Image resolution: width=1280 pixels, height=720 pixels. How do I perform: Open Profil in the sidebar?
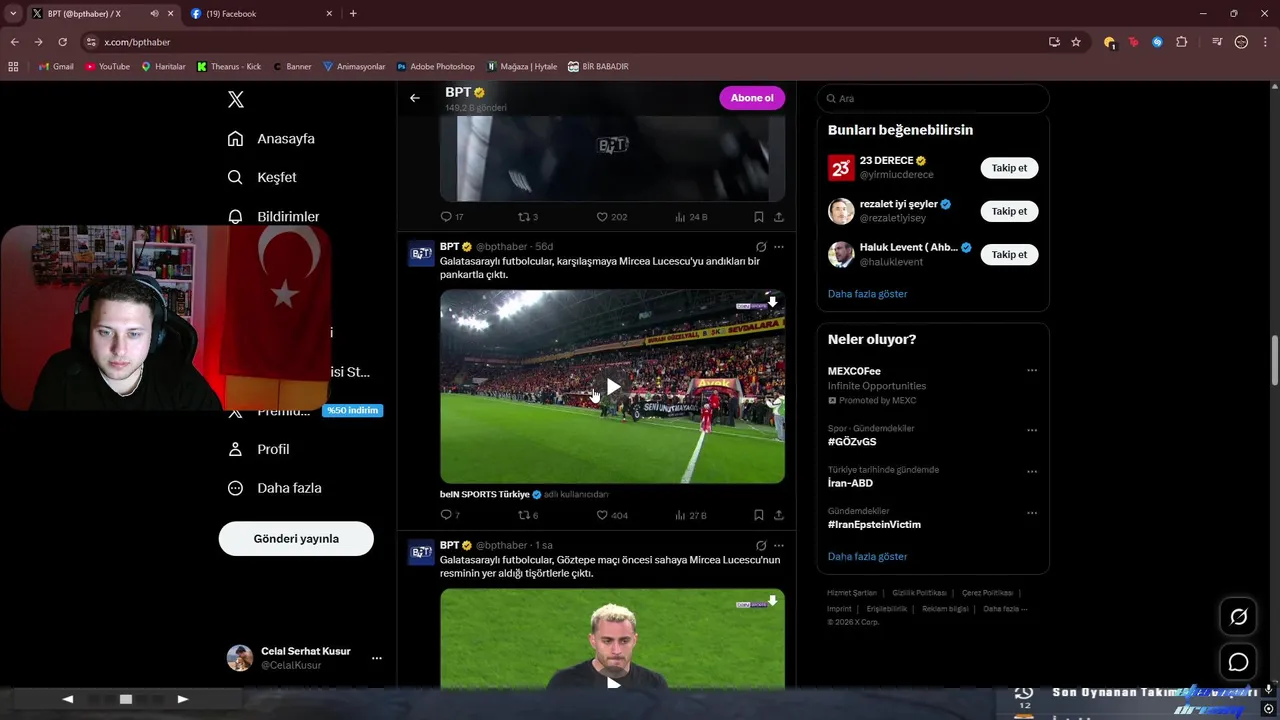point(258,449)
